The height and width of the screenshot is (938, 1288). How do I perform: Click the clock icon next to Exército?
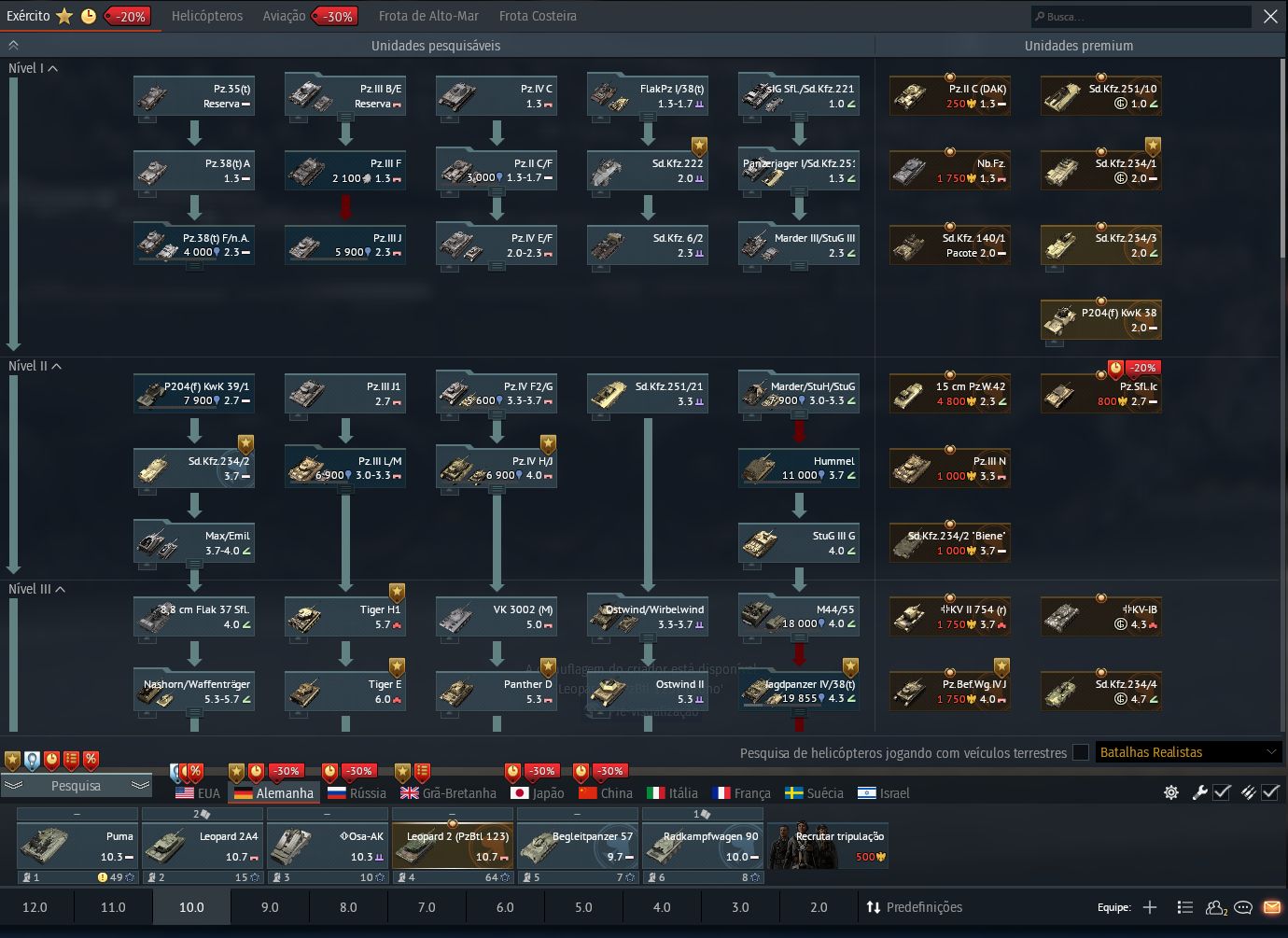[x=89, y=16]
